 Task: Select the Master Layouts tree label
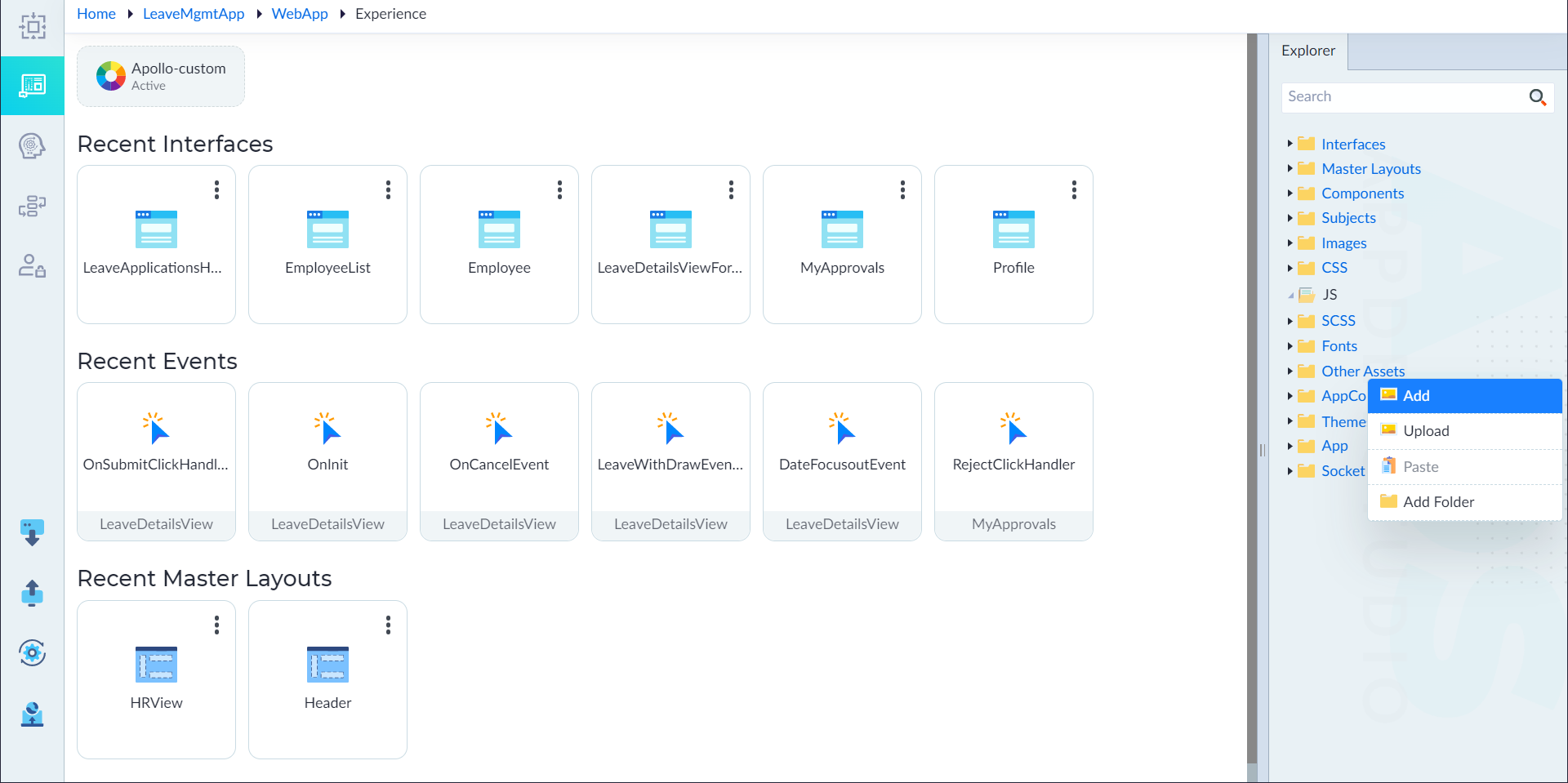click(1371, 169)
